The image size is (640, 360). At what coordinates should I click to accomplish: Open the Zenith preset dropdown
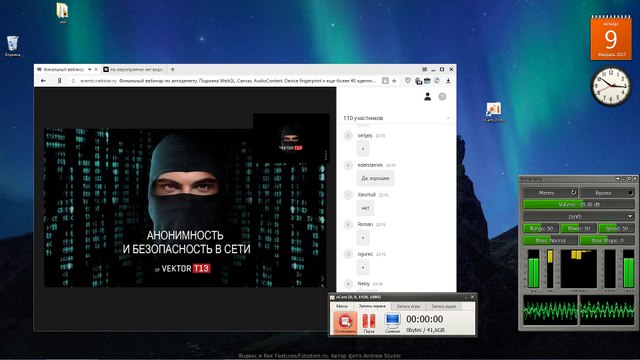coord(578,216)
